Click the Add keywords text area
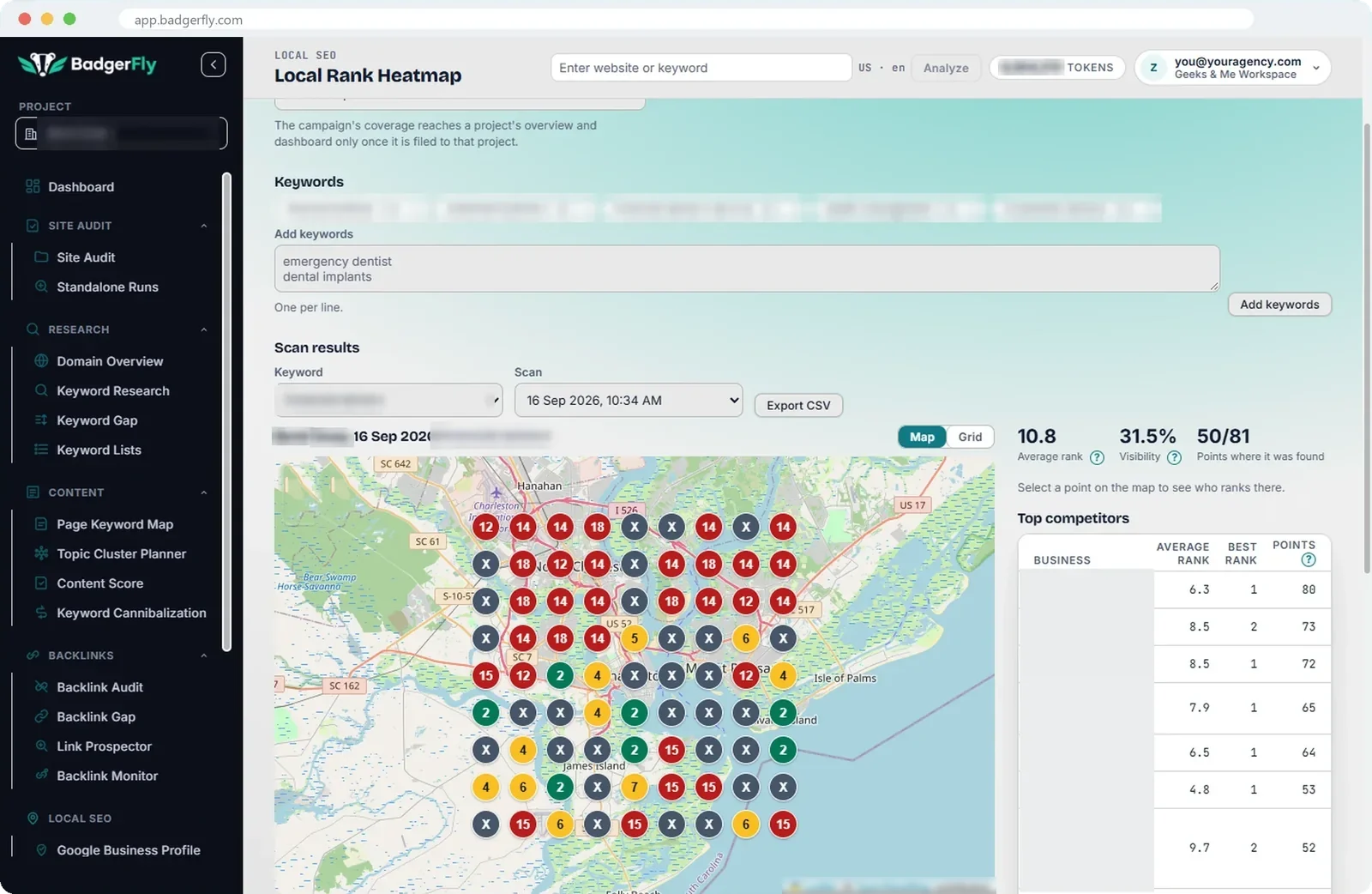1372x894 pixels. [747, 269]
